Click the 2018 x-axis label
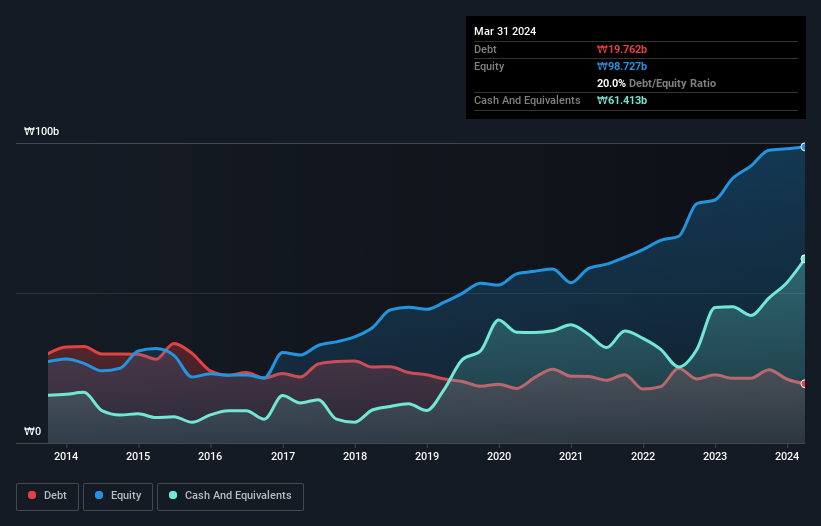821x526 pixels. (x=355, y=456)
